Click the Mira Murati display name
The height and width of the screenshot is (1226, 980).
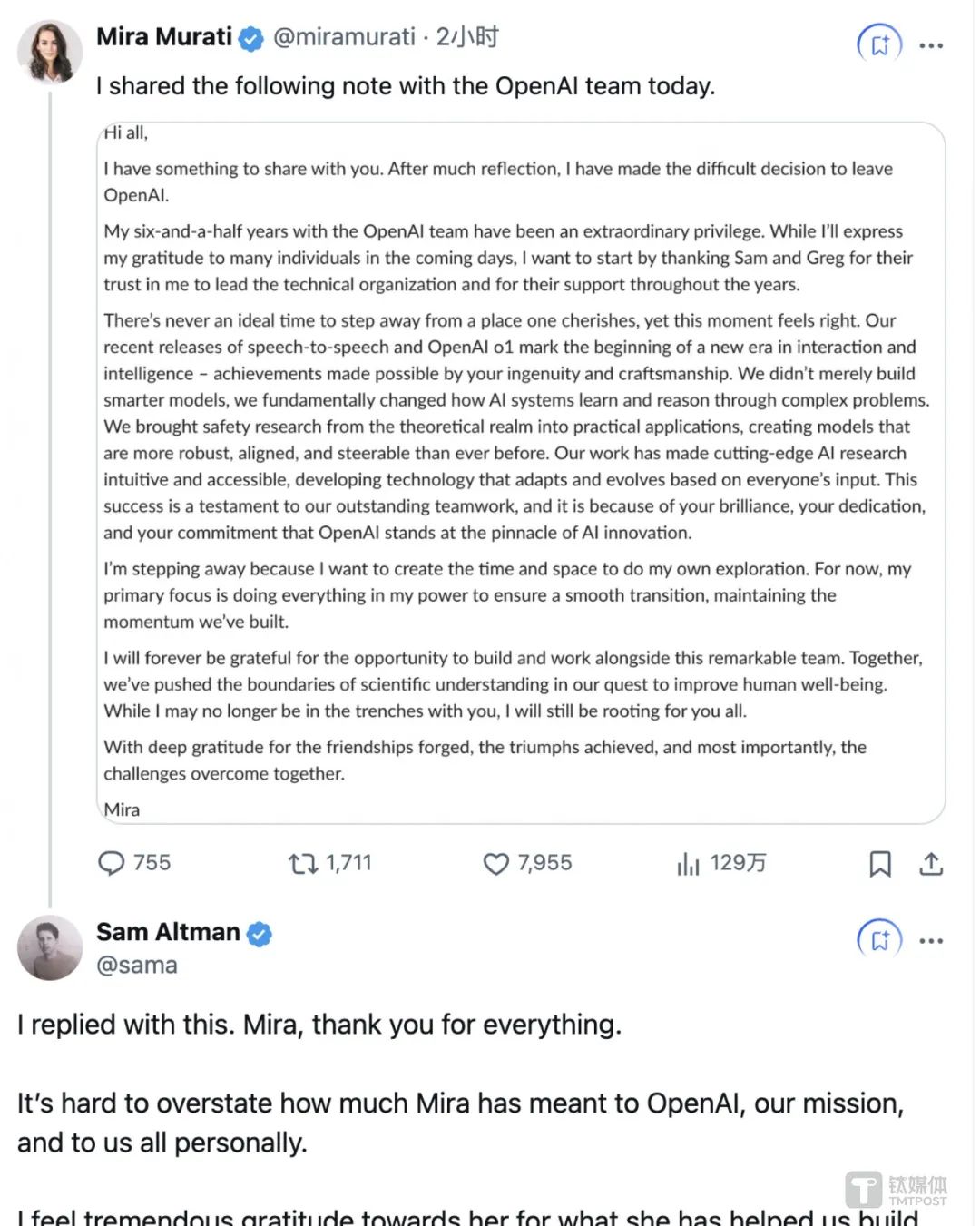pyautogui.click(x=164, y=37)
